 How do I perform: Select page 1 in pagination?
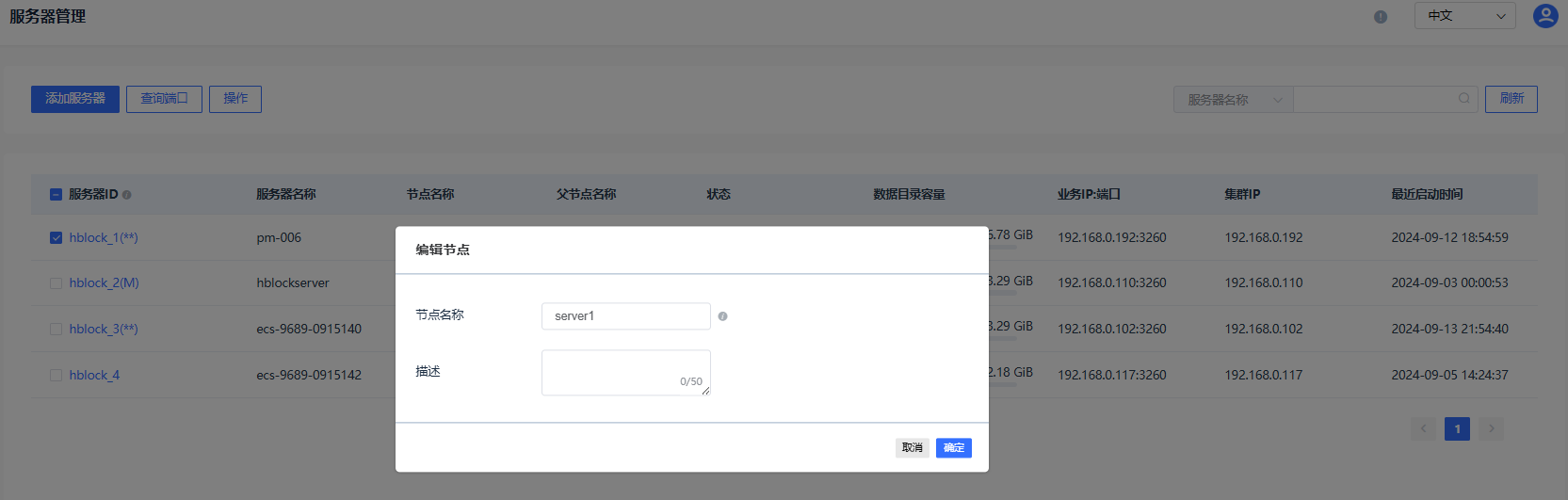point(1458,429)
